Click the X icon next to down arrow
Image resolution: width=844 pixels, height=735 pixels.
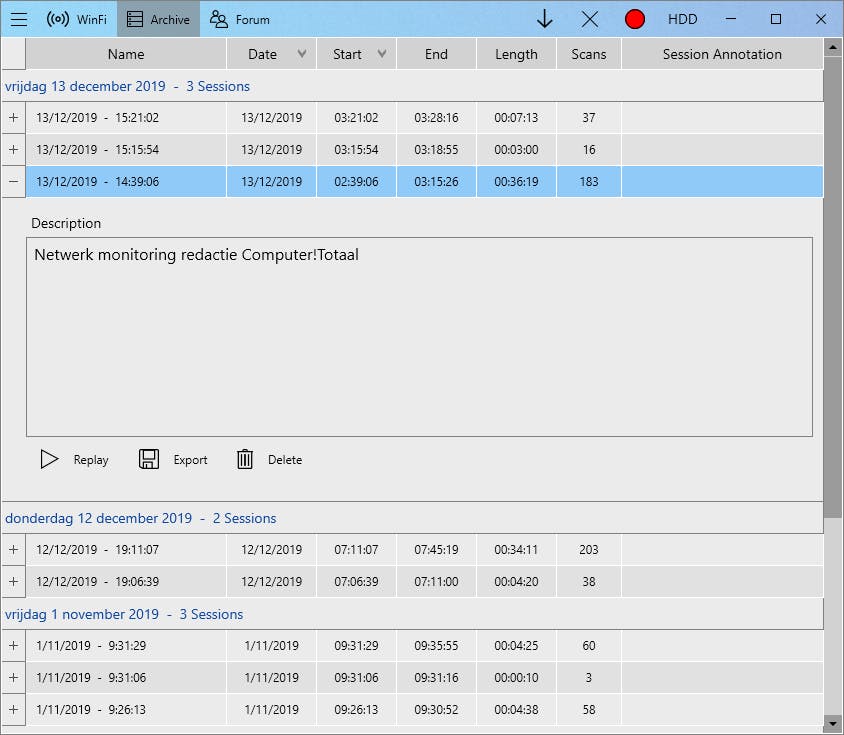point(590,19)
